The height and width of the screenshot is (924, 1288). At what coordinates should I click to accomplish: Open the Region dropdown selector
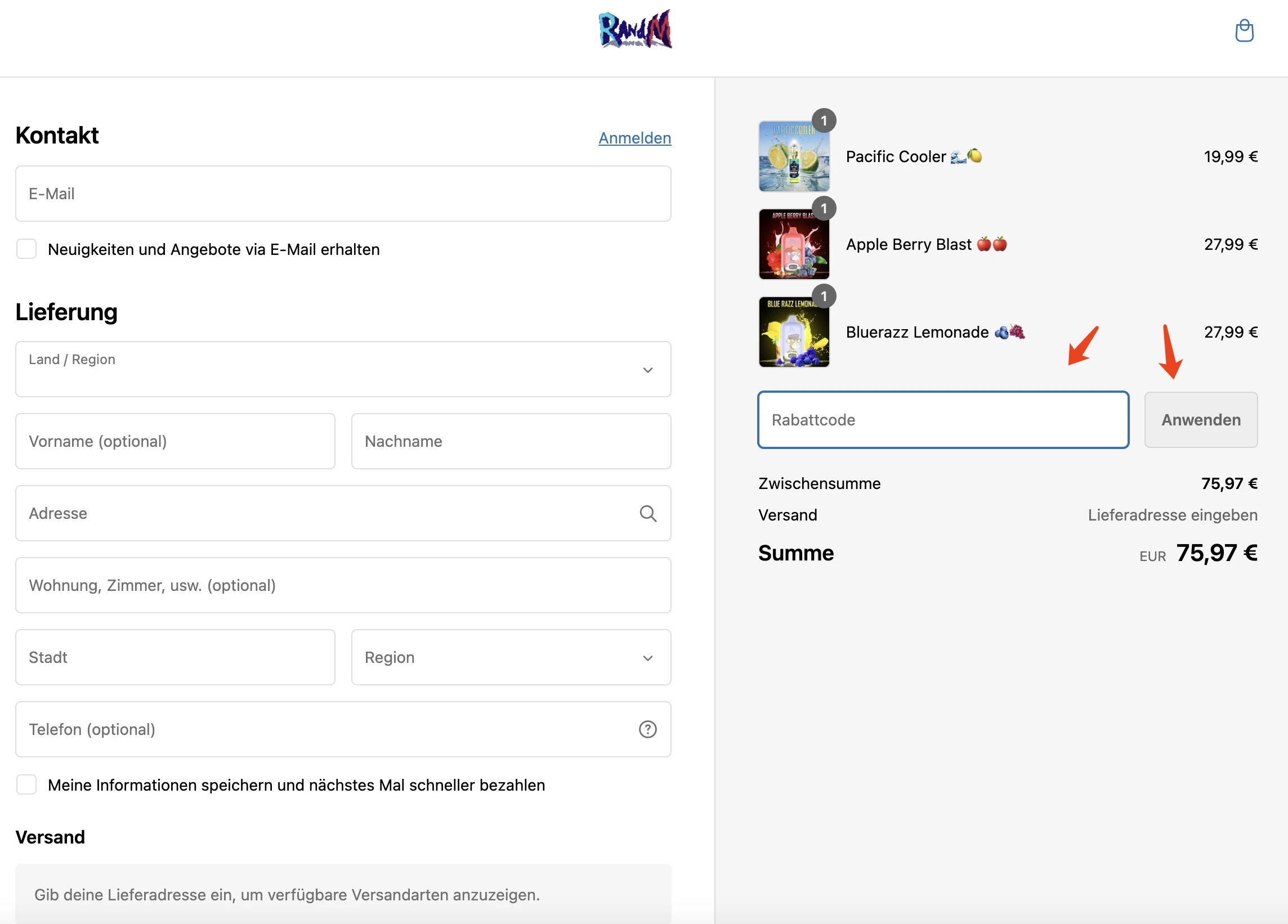[x=511, y=657]
